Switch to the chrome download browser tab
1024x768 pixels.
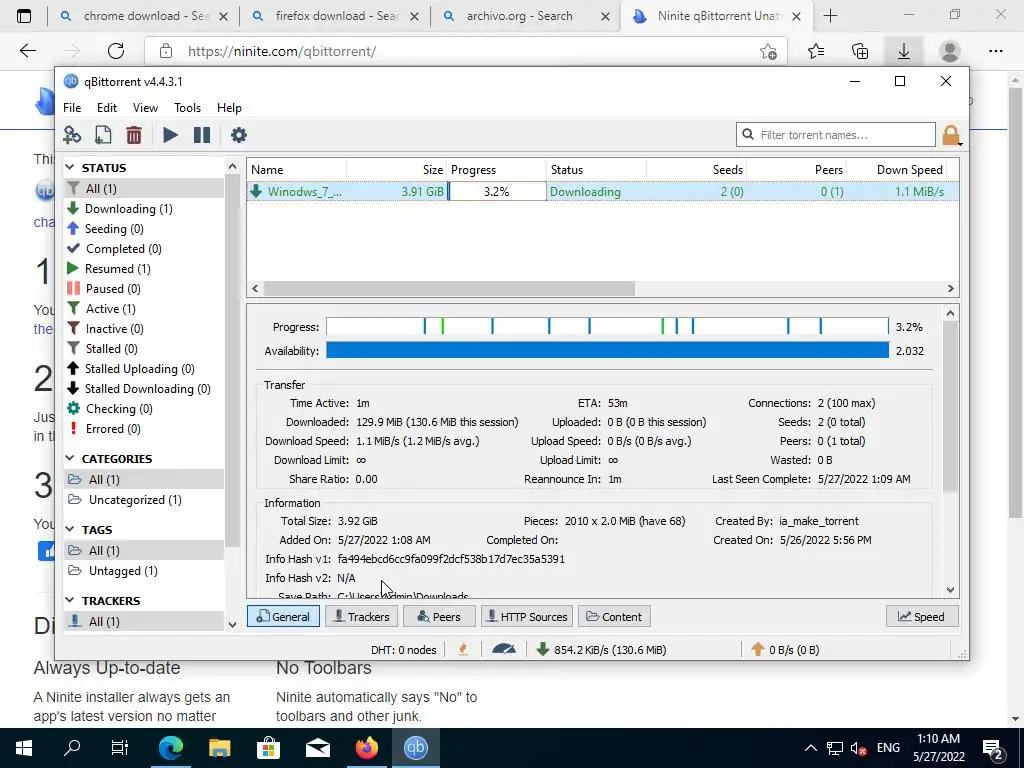tap(144, 16)
